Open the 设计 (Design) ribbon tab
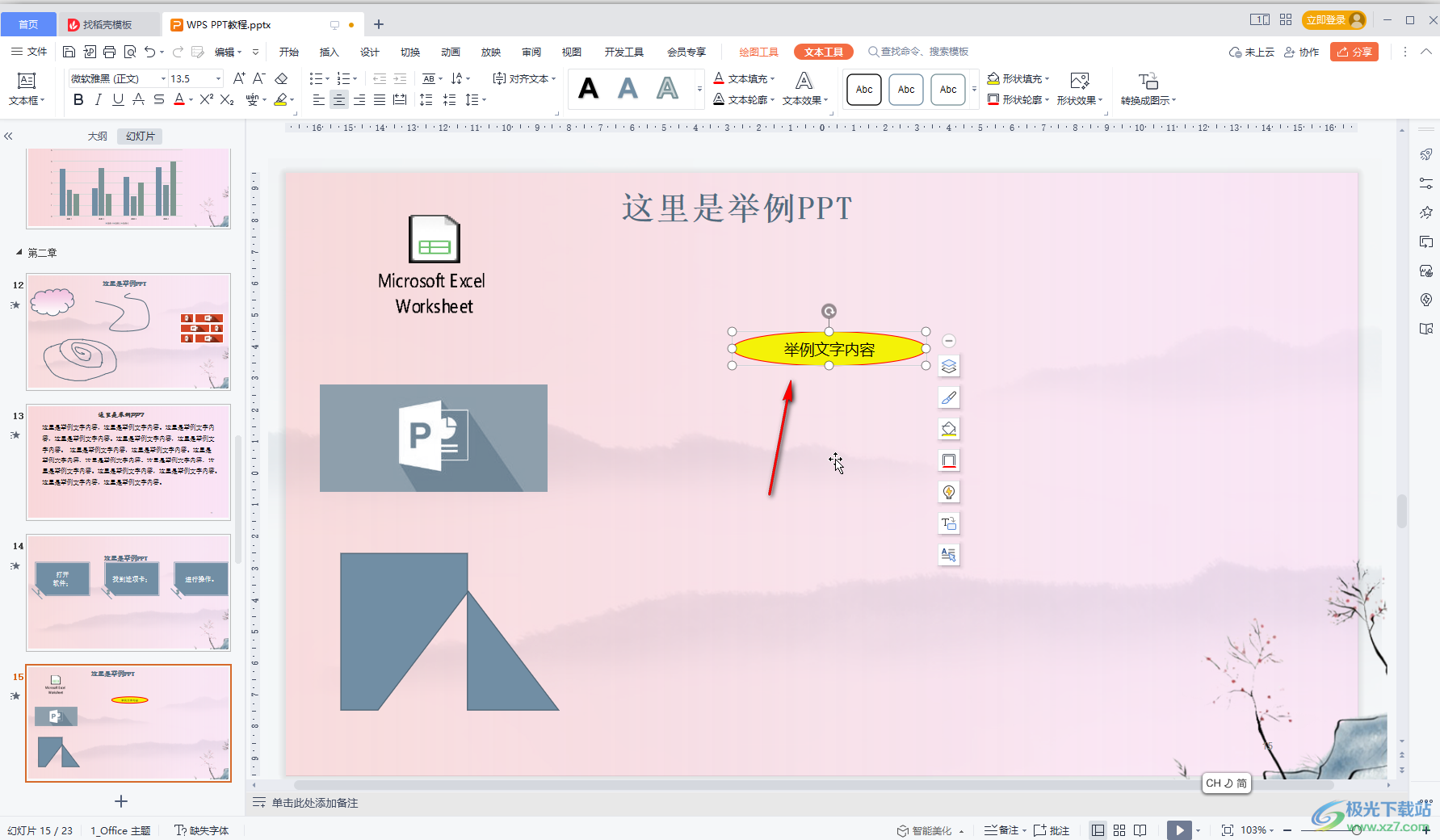Image resolution: width=1440 pixels, height=840 pixels. coord(370,52)
